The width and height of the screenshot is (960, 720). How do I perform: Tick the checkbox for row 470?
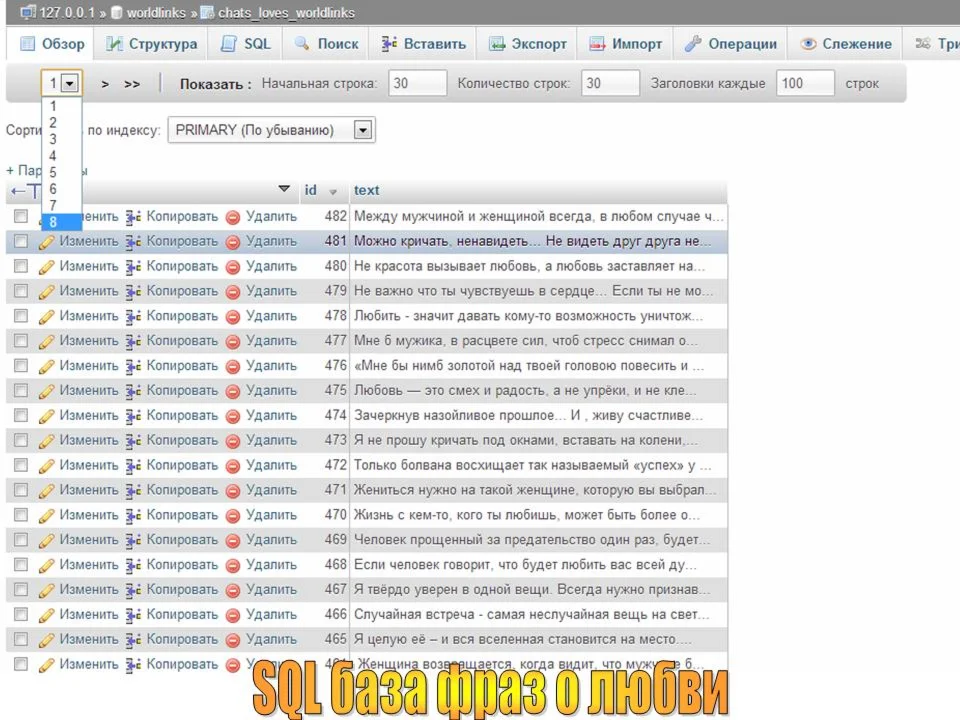coord(21,514)
